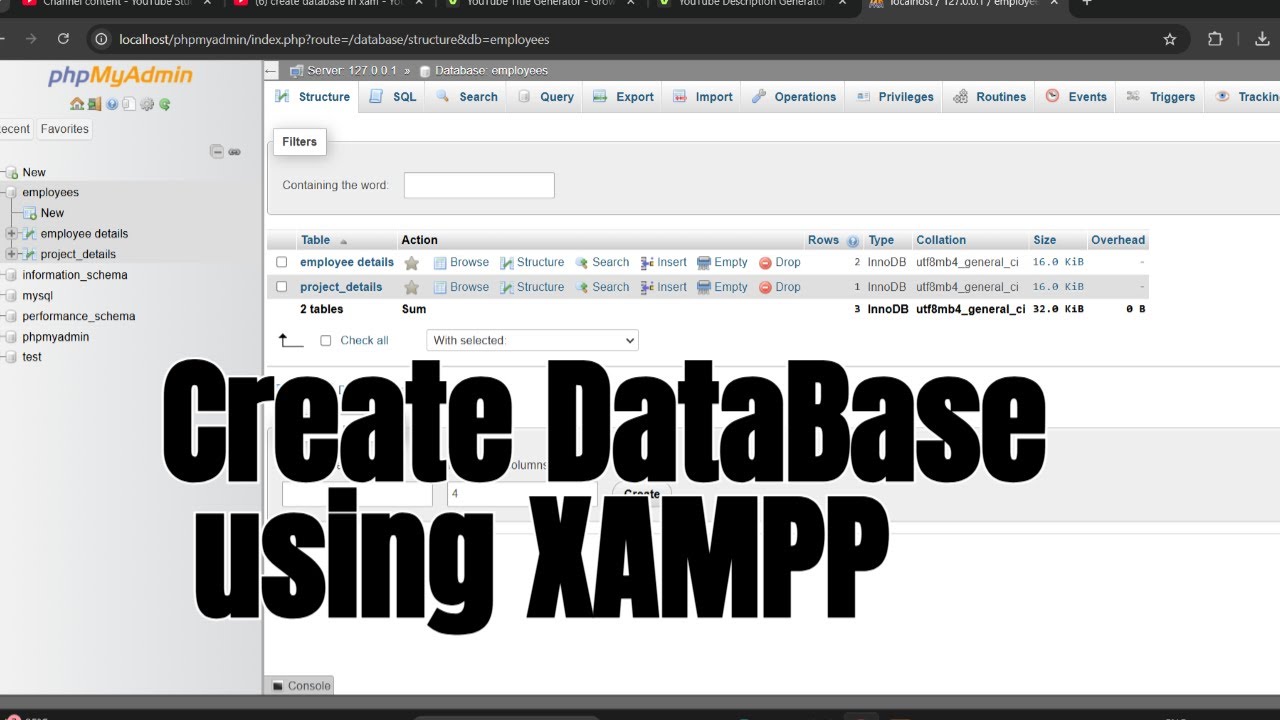
Task: Switch to the SQL tab
Action: tap(392, 97)
